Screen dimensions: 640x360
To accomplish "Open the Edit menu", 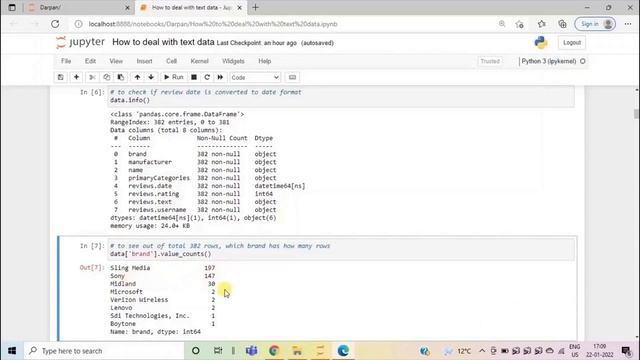I will click(90, 61).
